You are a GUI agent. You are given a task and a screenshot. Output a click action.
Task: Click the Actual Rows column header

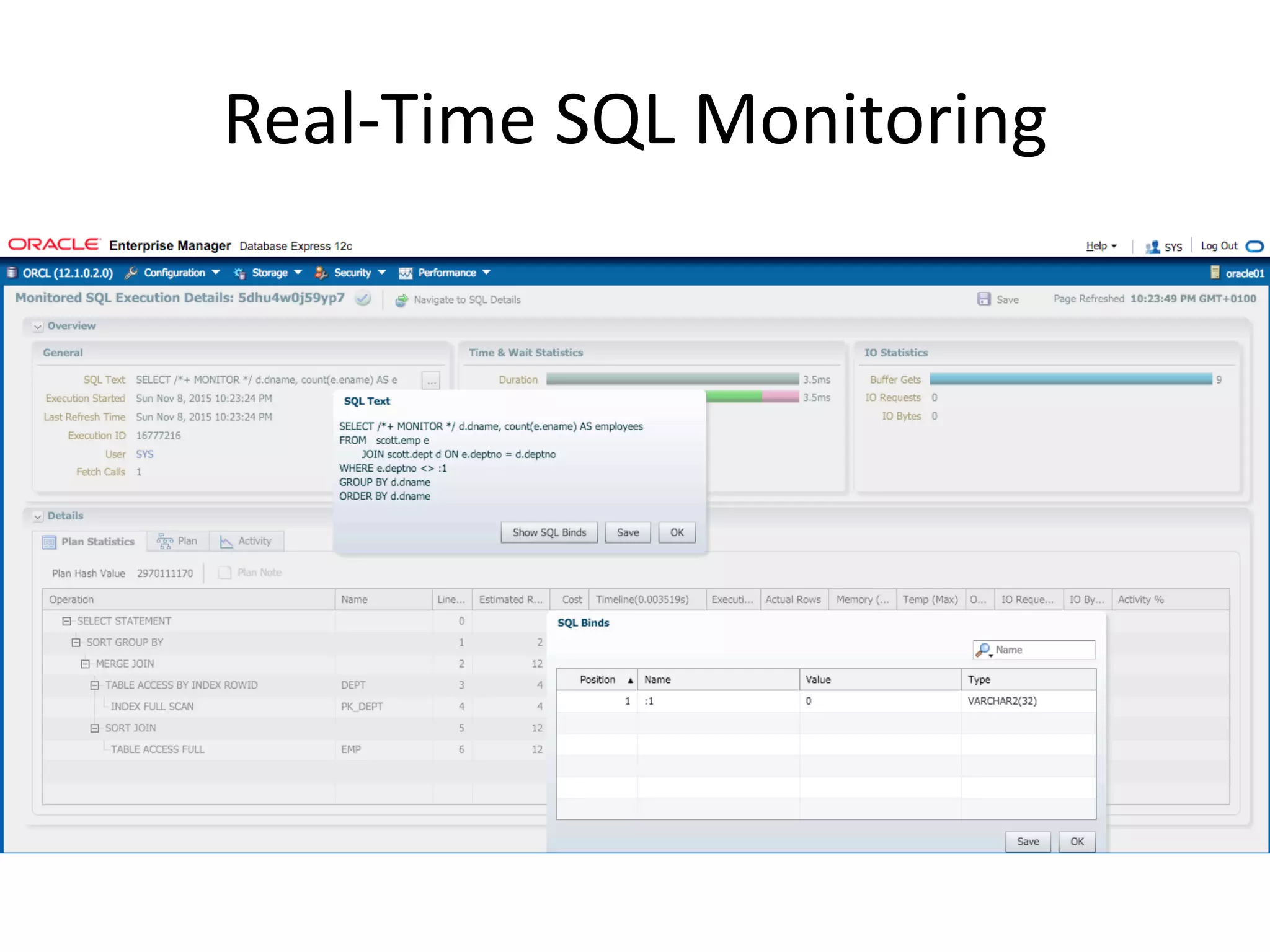(793, 600)
